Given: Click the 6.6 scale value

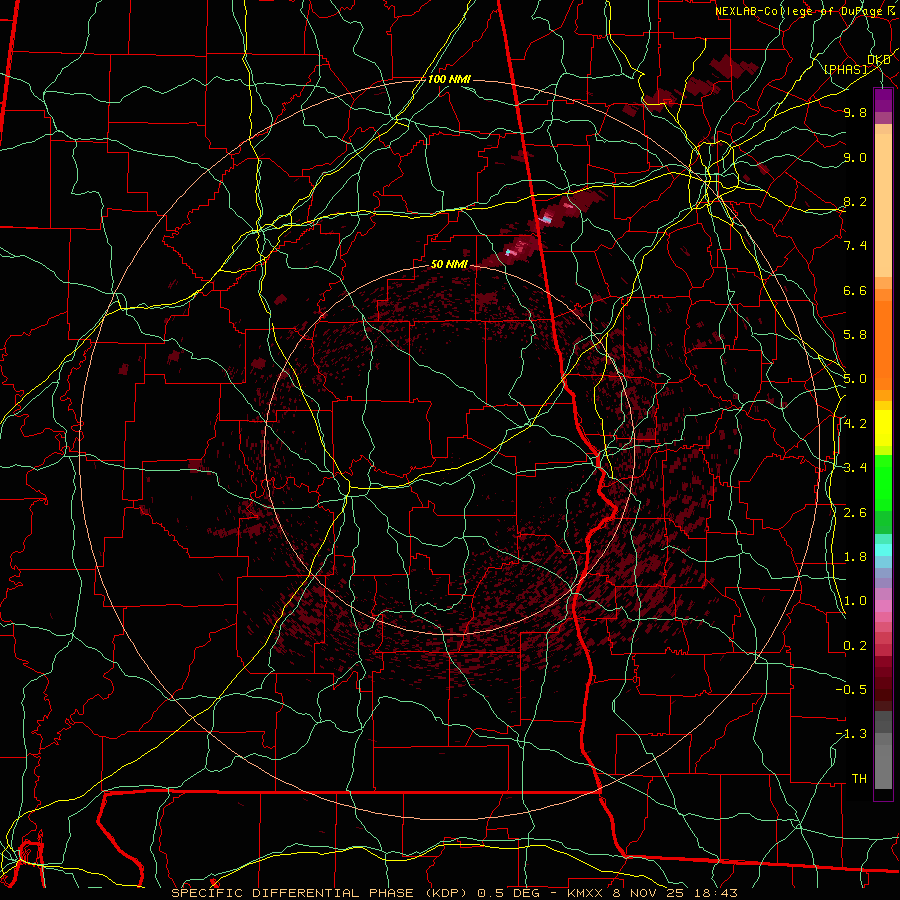Looking at the screenshot, I should pyautogui.click(x=855, y=290).
